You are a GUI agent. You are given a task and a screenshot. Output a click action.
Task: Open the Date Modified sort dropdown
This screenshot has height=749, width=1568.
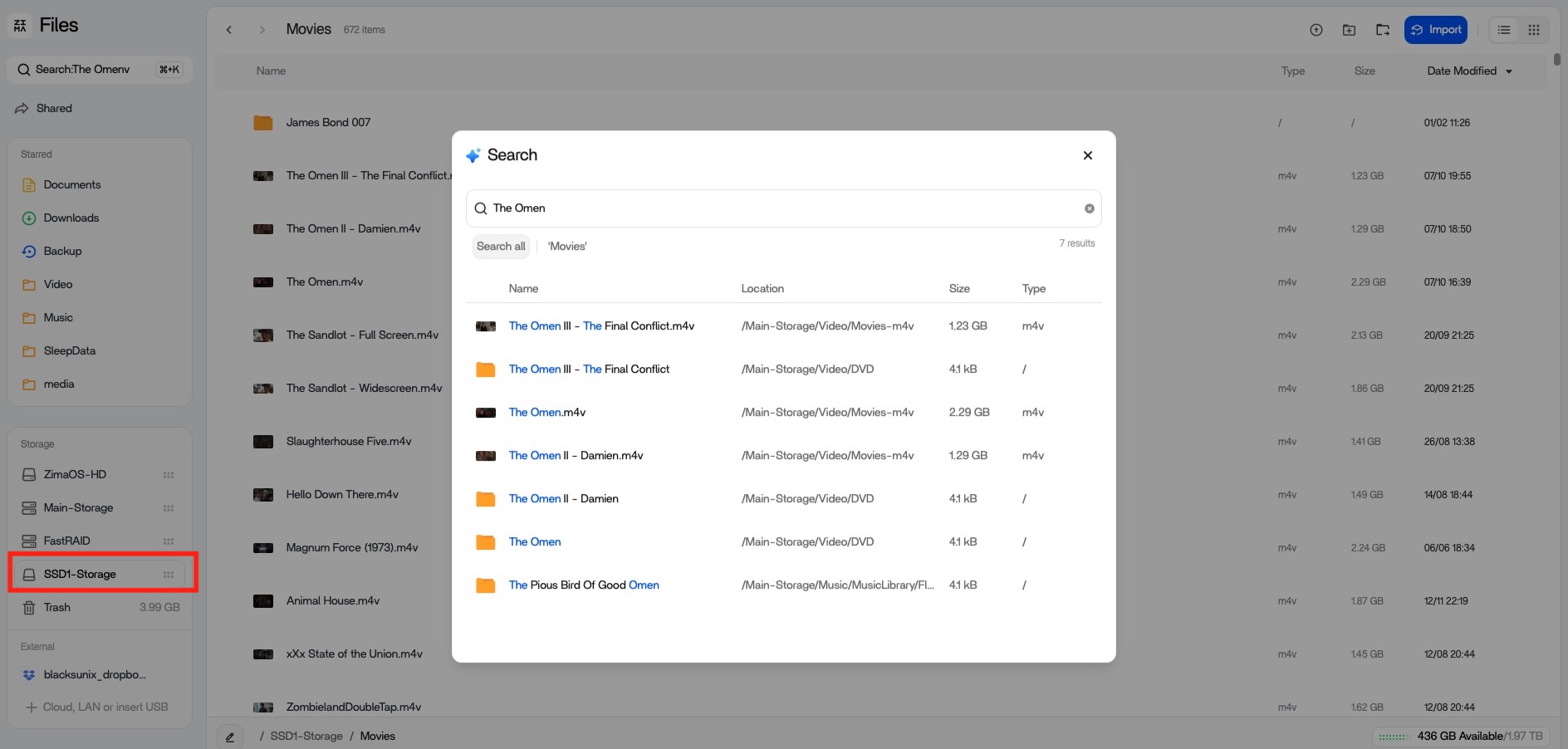point(1468,71)
